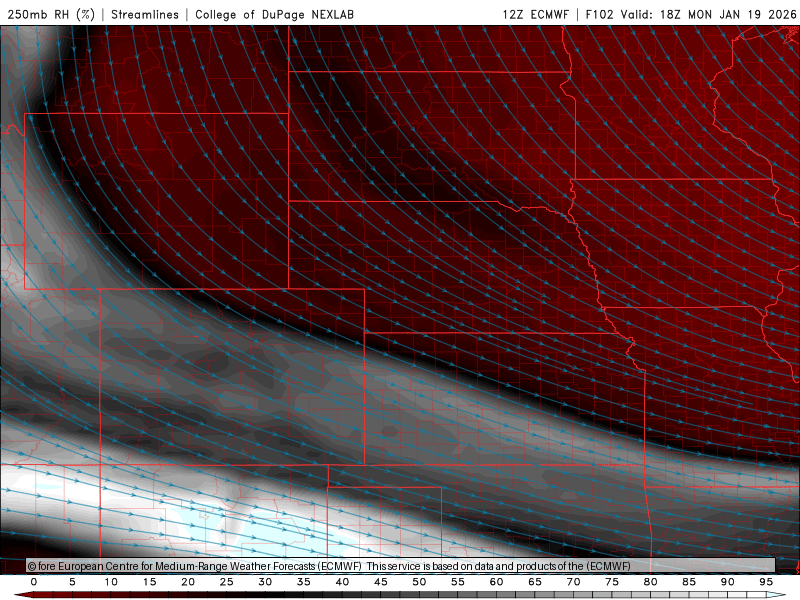
Task: Click the "0" value on the color scale
Action: [34, 582]
